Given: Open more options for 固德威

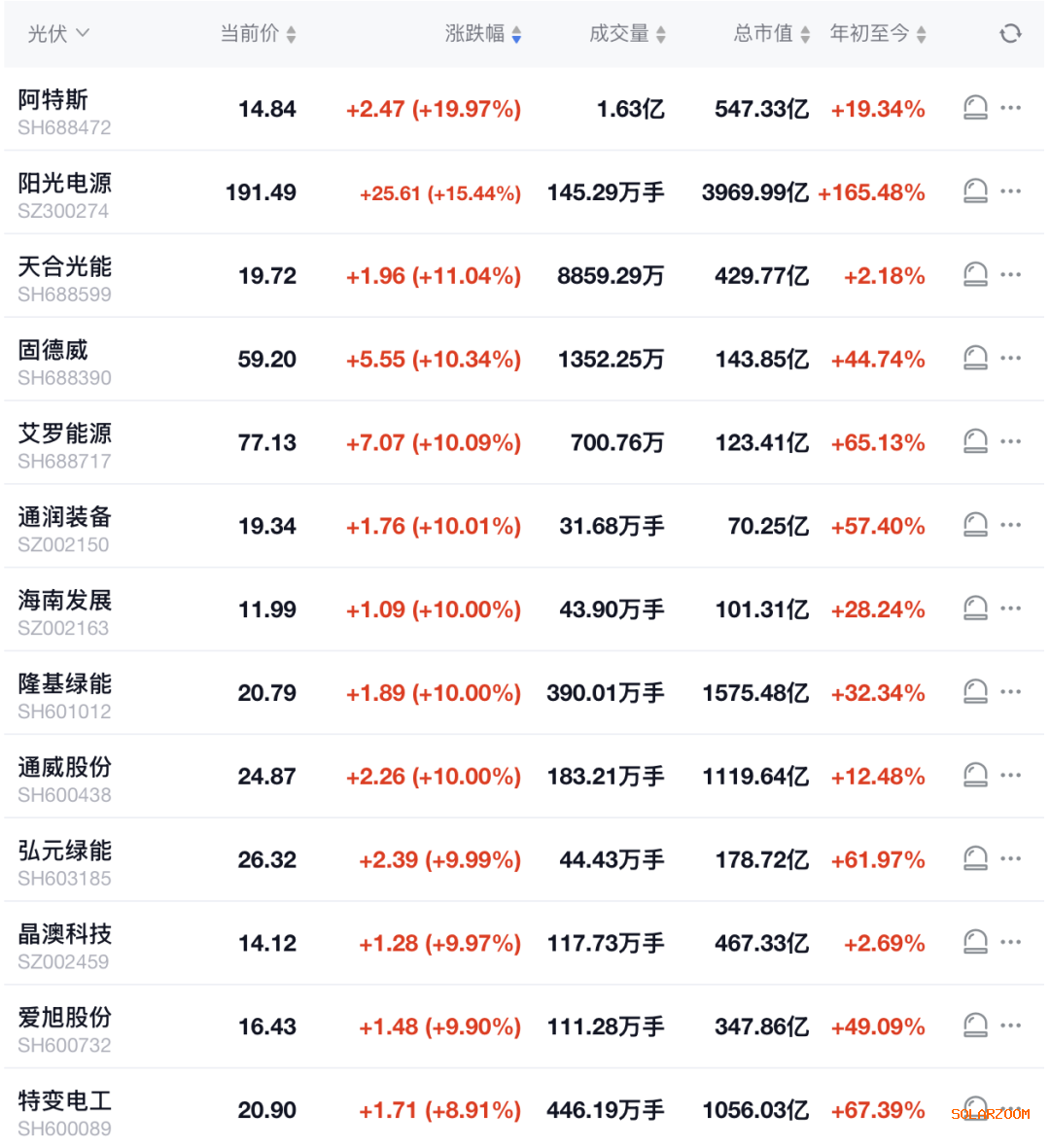Looking at the screenshot, I should 1011,358.
